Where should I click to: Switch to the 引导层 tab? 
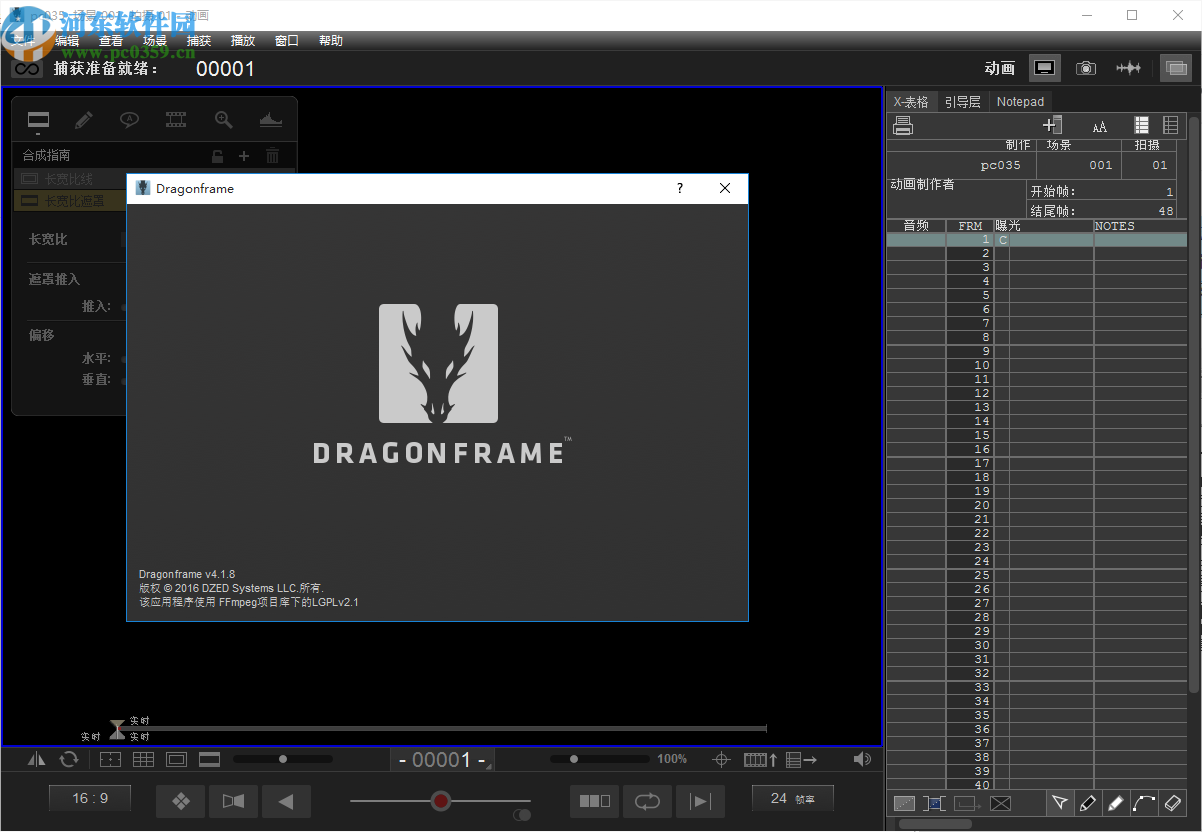click(x=960, y=101)
